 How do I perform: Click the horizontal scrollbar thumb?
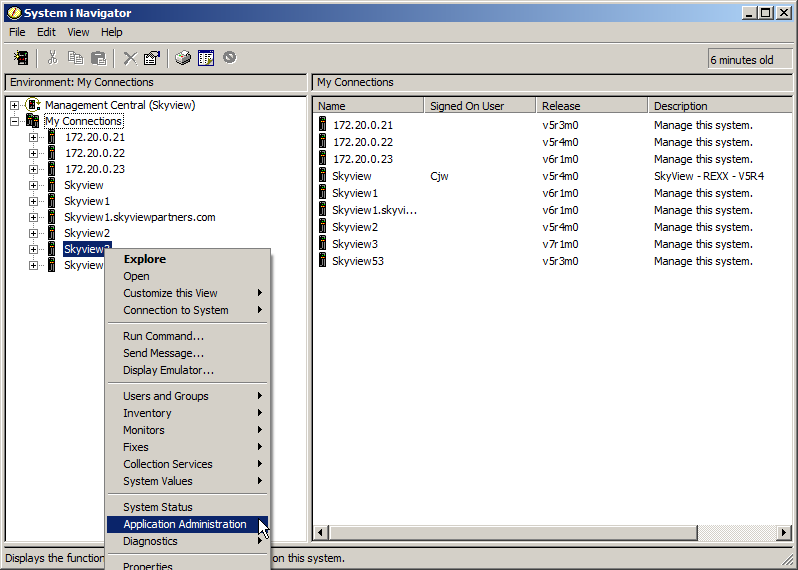[513, 533]
